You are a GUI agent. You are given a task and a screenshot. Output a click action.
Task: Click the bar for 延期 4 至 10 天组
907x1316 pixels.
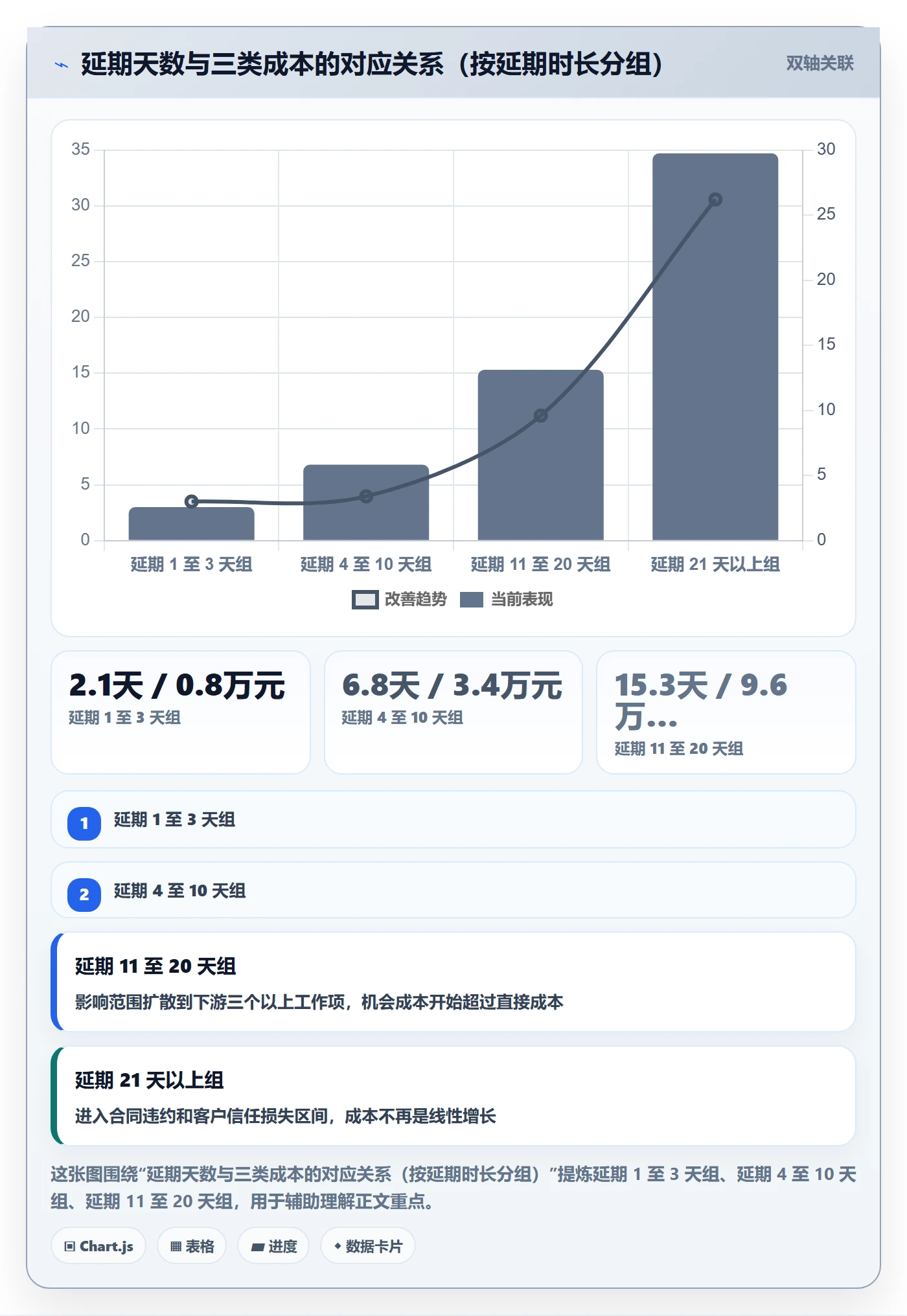[x=366, y=502]
